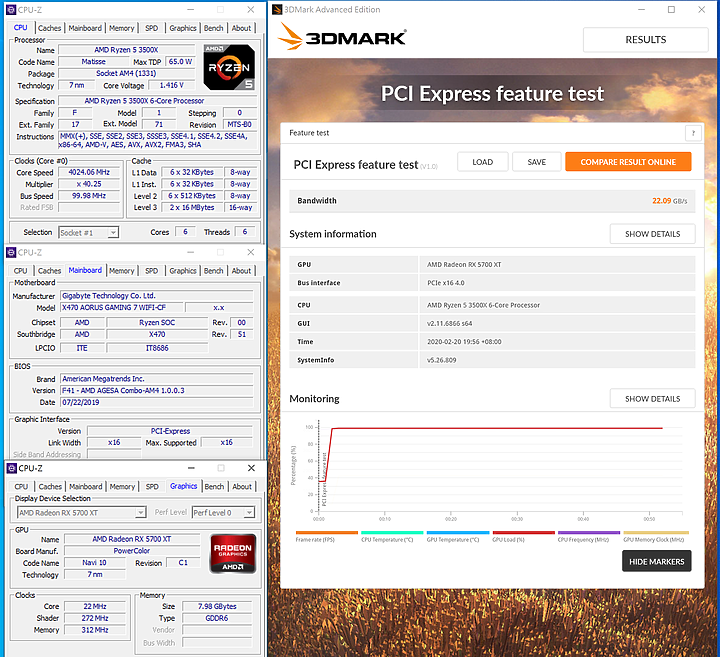Switch to Memory tab in top CPU-Z window
Viewport: 720px width, 657px height.
122,28
